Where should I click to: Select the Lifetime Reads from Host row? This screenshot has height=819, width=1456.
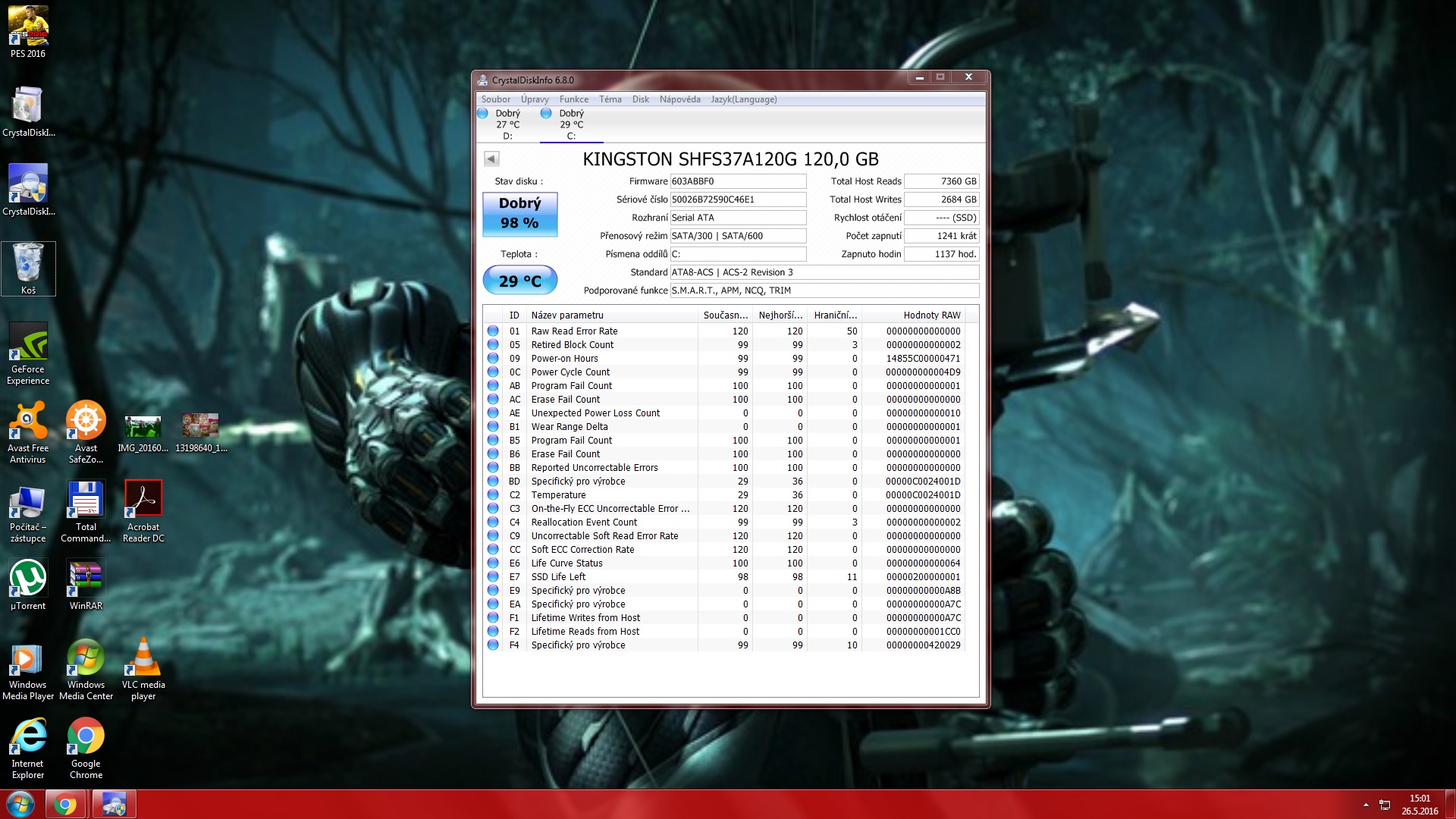(725, 632)
